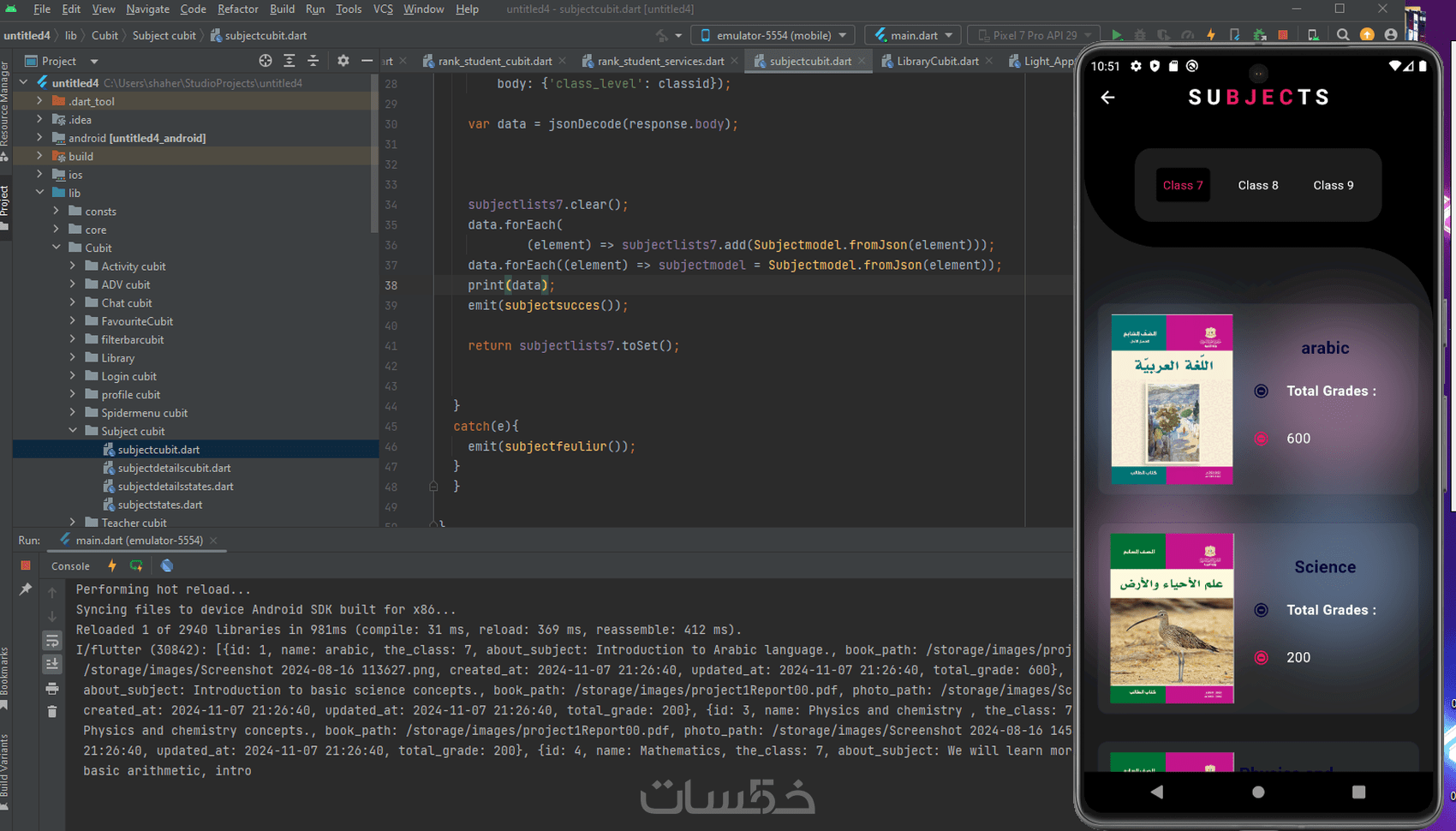The image size is (1456, 831).
Task: Collapse the Cubit folder
Action: tap(57, 248)
